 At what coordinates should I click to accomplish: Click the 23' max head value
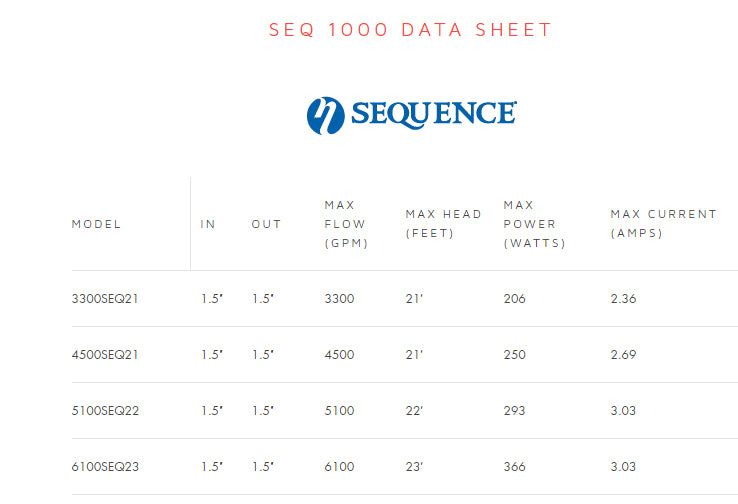click(415, 467)
